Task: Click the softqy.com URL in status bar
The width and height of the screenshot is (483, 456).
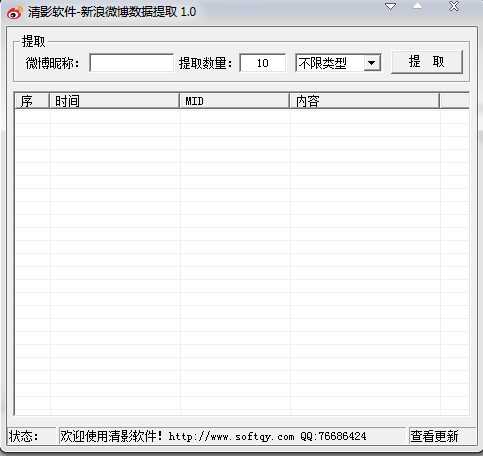Action: [231, 436]
